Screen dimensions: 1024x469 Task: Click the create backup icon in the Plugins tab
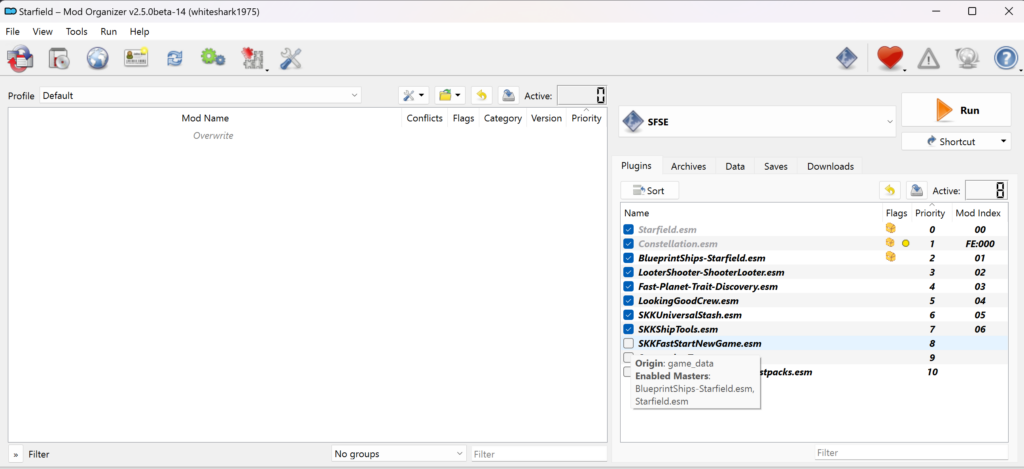point(918,190)
